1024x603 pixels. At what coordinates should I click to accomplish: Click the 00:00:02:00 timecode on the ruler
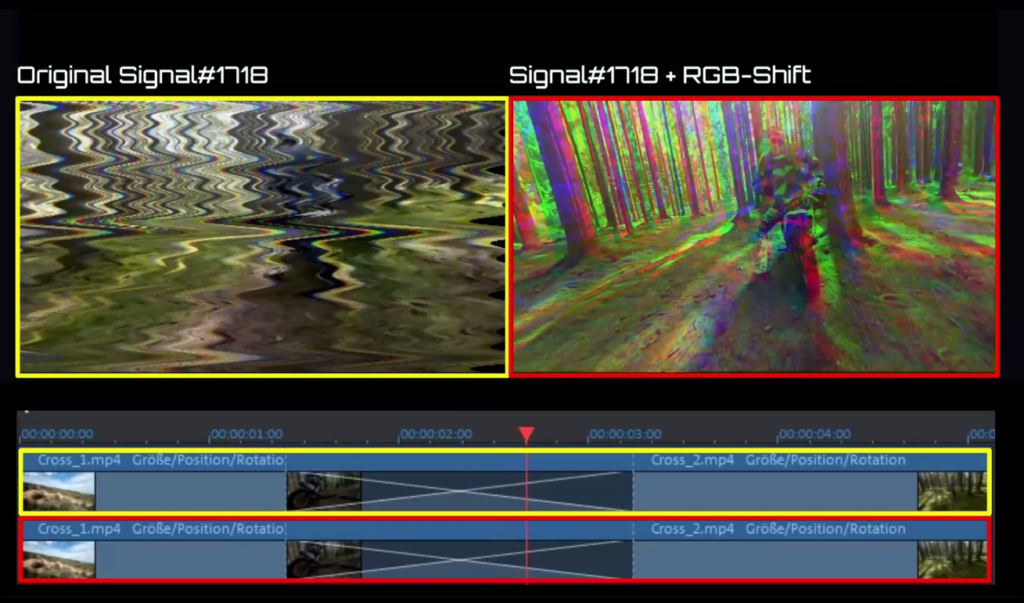click(436, 434)
